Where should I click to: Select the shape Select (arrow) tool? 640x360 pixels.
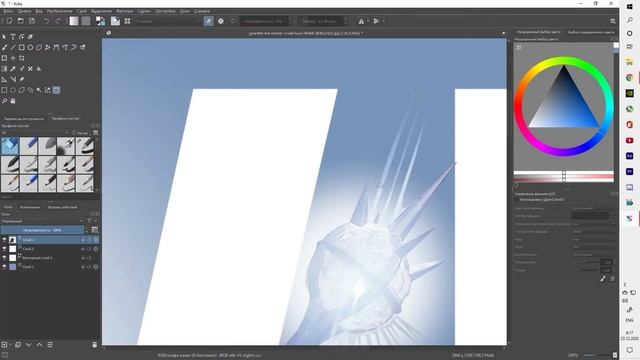4,37
